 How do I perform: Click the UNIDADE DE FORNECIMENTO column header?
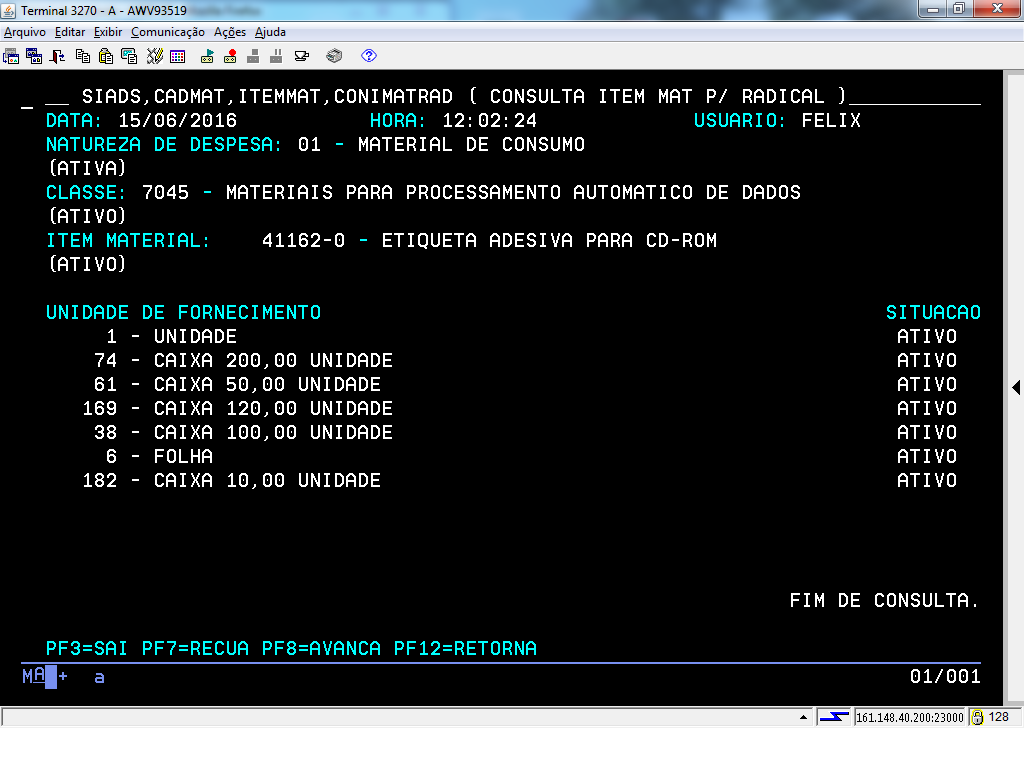click(x=184, y=312)
